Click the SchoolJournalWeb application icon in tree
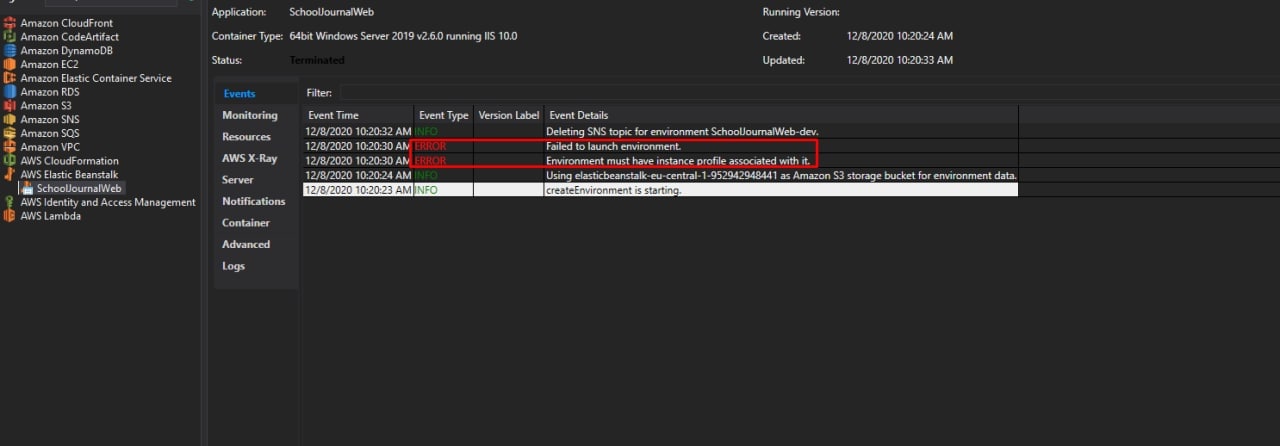The height and width of the screenshot is (446, 1280). 27,188
